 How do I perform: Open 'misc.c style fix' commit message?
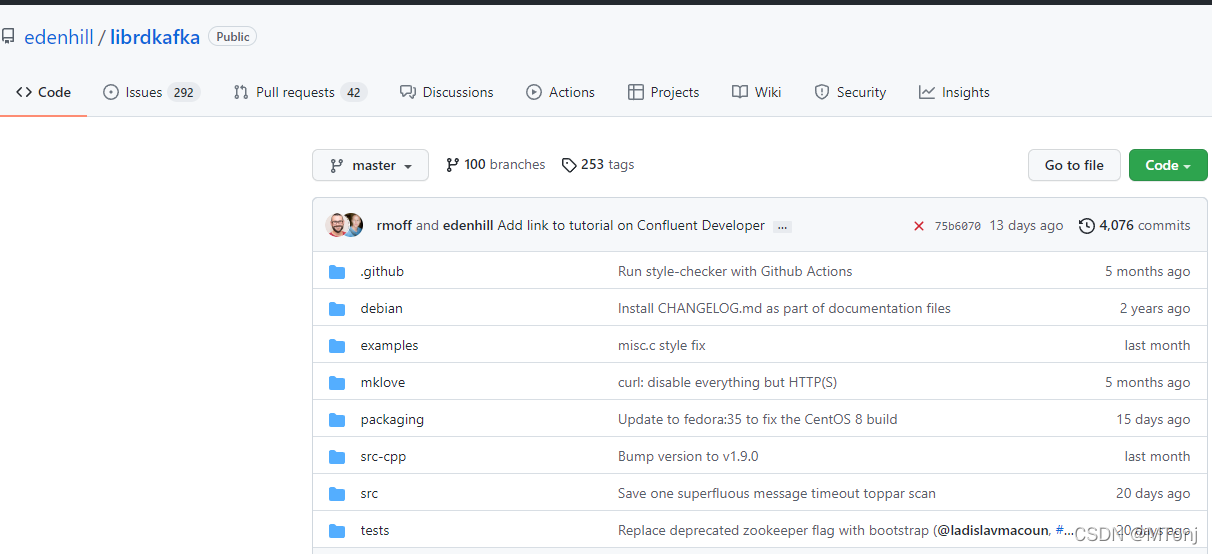coord(662,345)
